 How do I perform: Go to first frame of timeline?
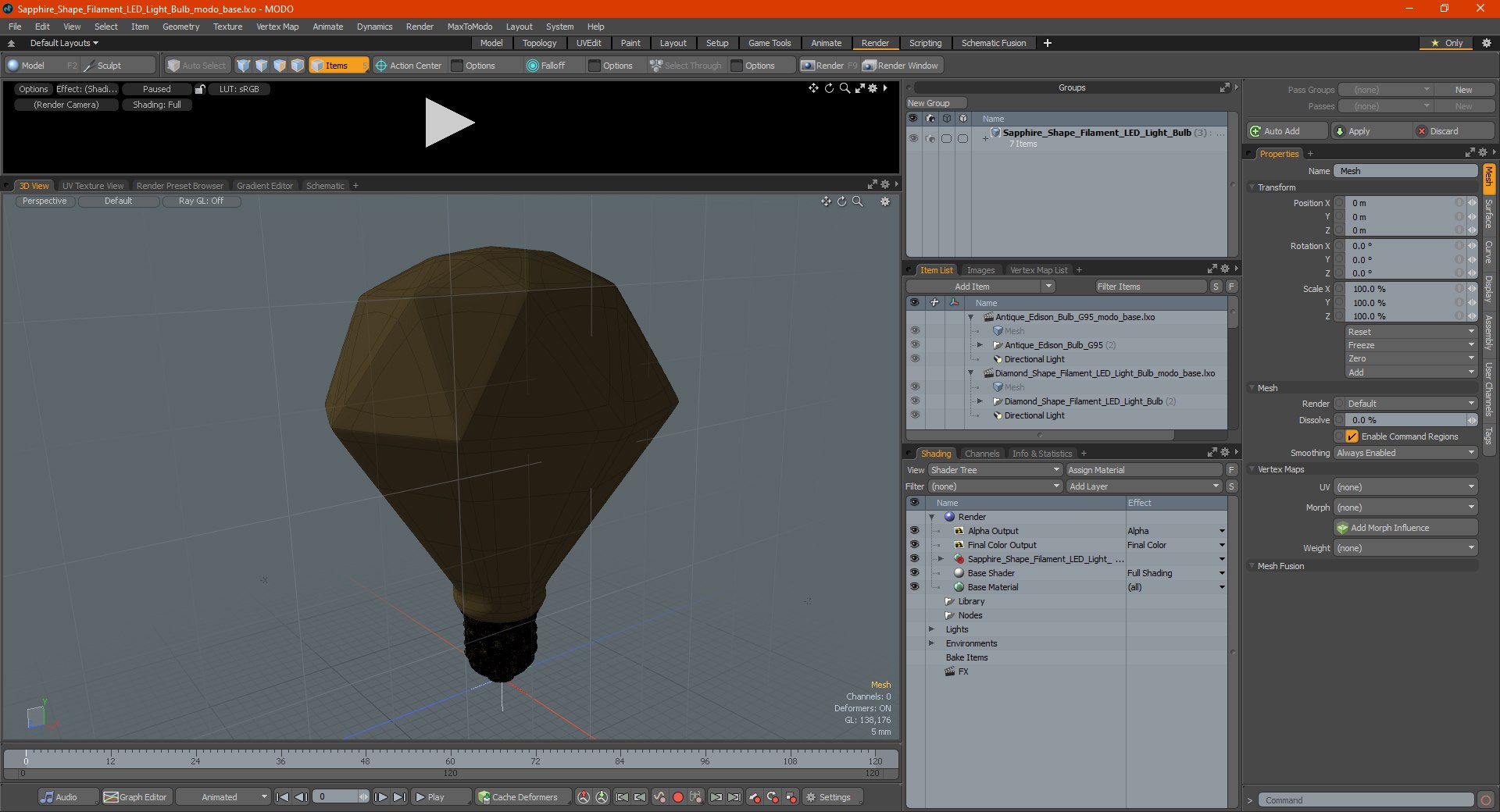(x=283, y=797)
